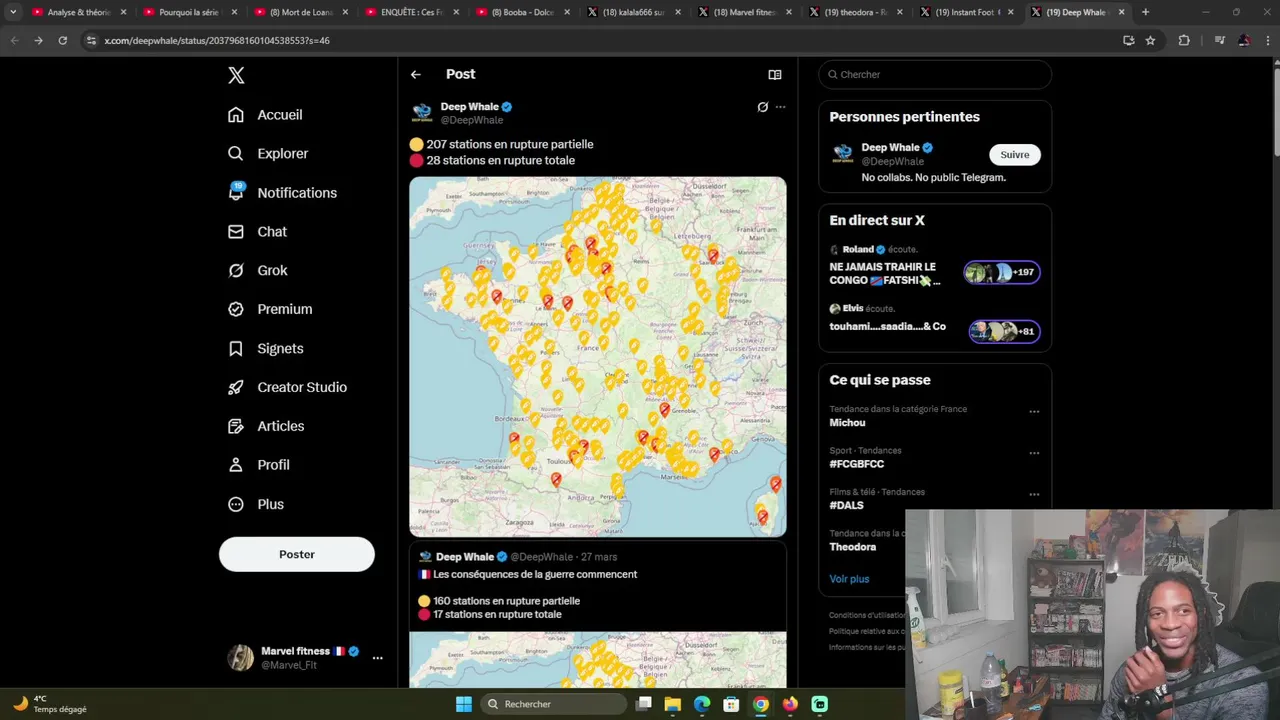The width and height of the screenshot is (1280, 720).
Task: Open the tab search dropdown
Action: 13,12
